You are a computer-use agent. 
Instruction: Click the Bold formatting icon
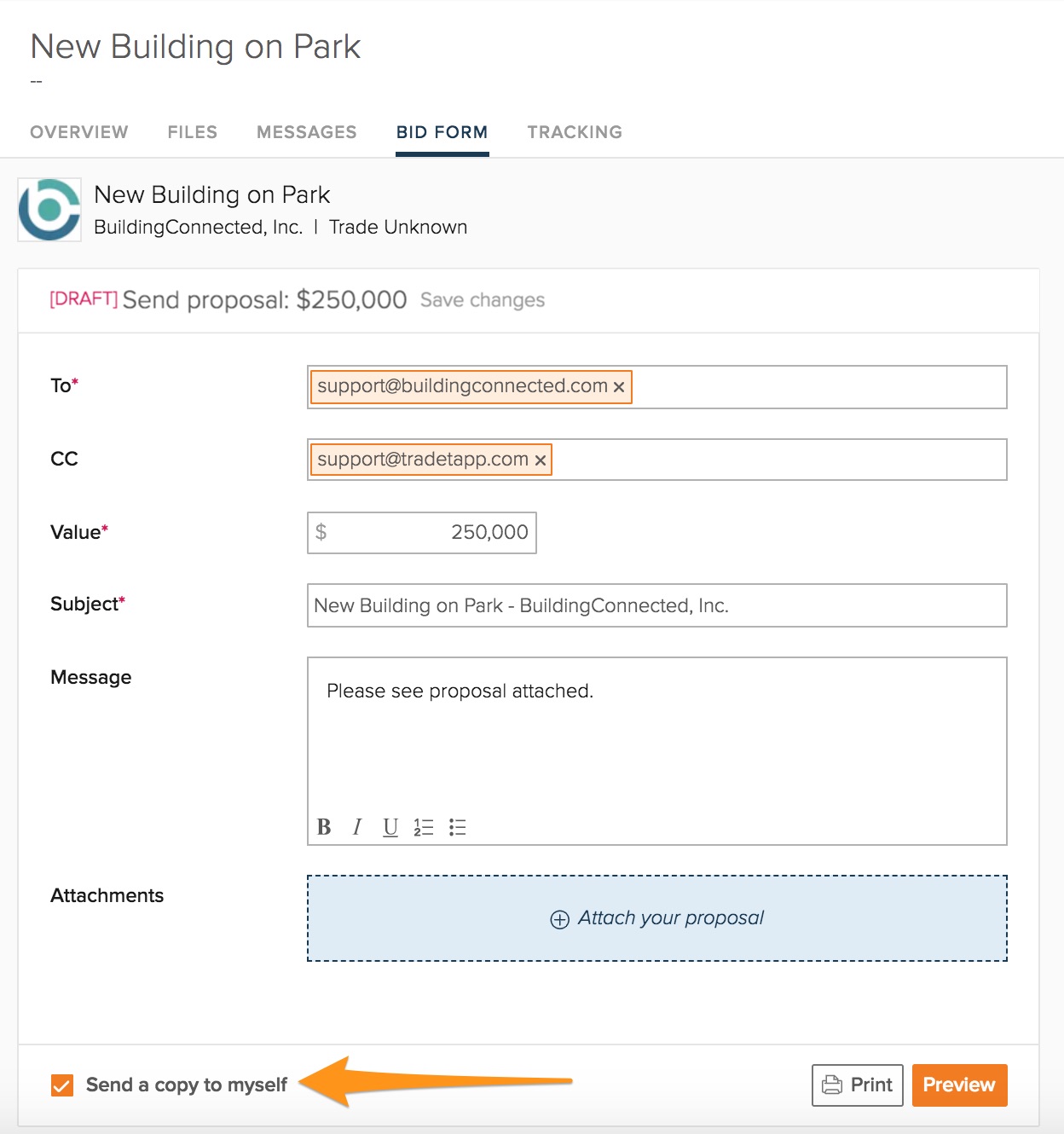(324, 827)
